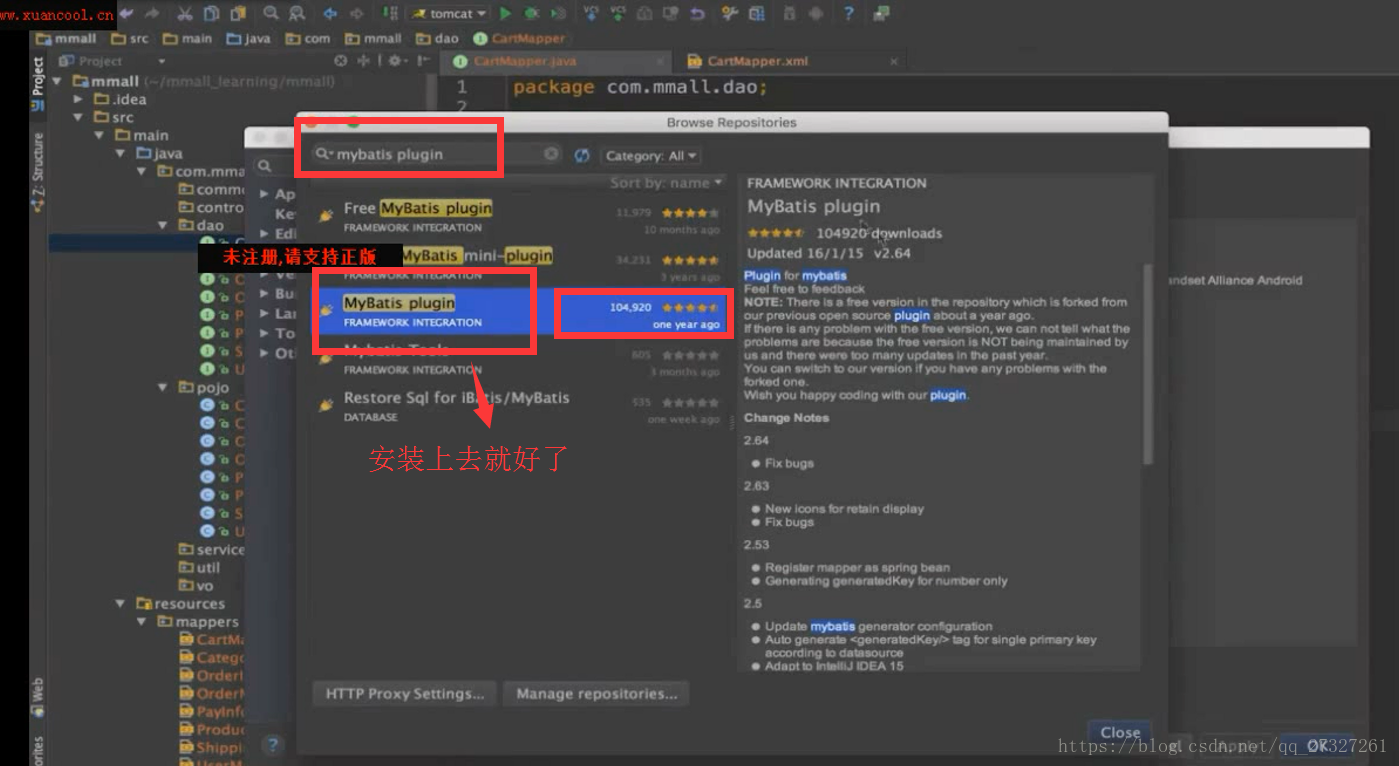Viewport: 1399px width, 766px height.
Task: Navigate Forward with the gray arrow
Action: (356, 14)
